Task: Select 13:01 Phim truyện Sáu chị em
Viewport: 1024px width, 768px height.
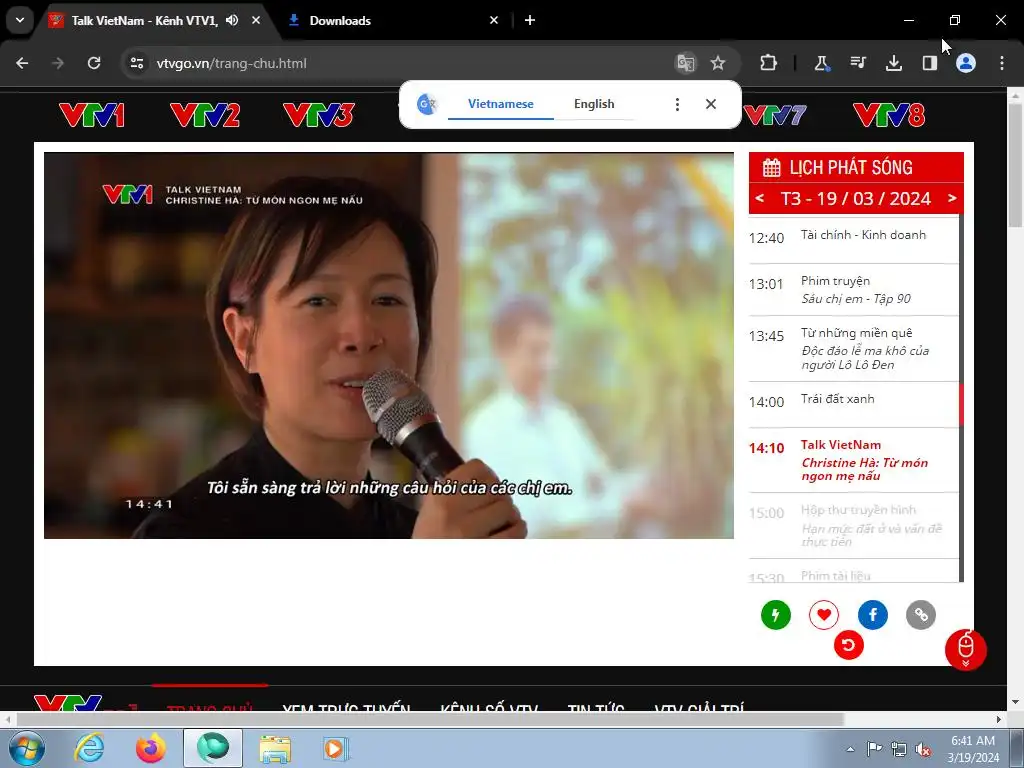Action: click(853, 290)
